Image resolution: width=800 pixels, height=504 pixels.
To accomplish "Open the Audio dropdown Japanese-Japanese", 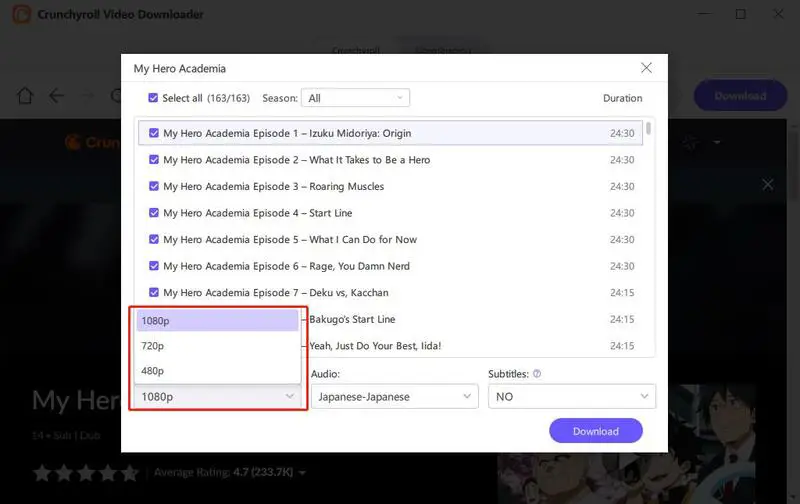I will (394, 396).
